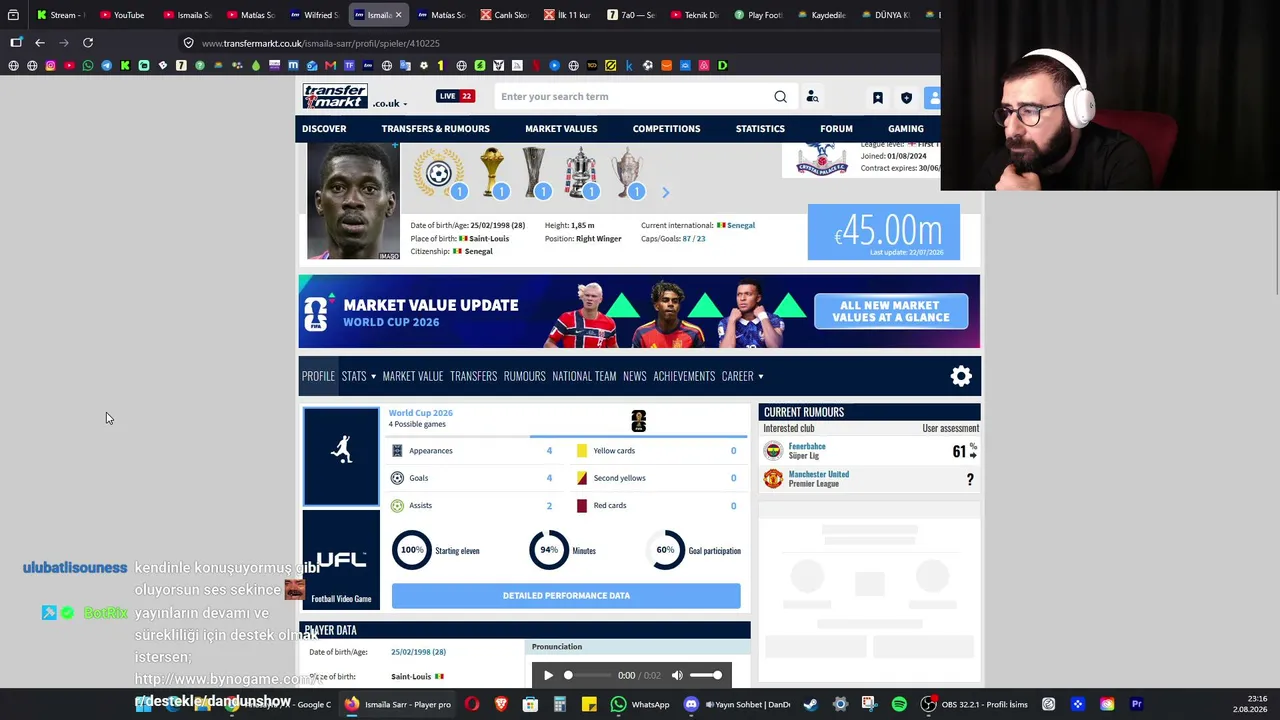The height and width of the screenshot is (720, 1280).
Task: Open the FORUM menu
Action: click(x=836, y=129)
